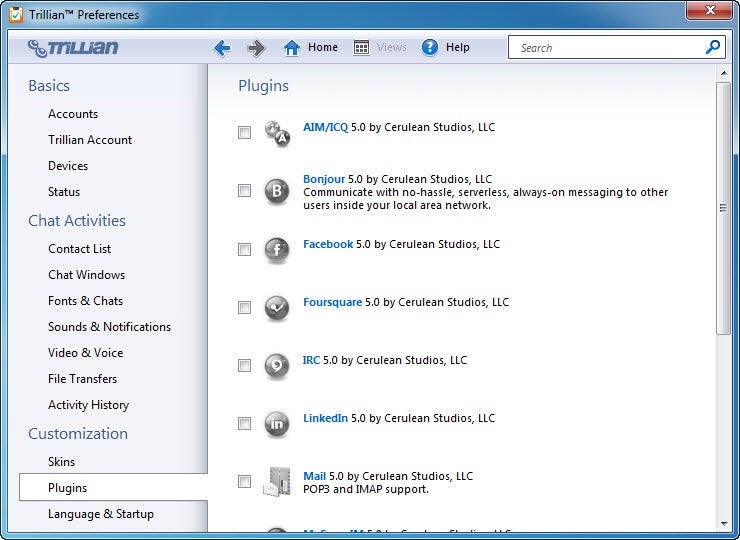Click the Bonjour plugin icon
The width and height of the screenshot is (740, 540).
coord(277,191)
